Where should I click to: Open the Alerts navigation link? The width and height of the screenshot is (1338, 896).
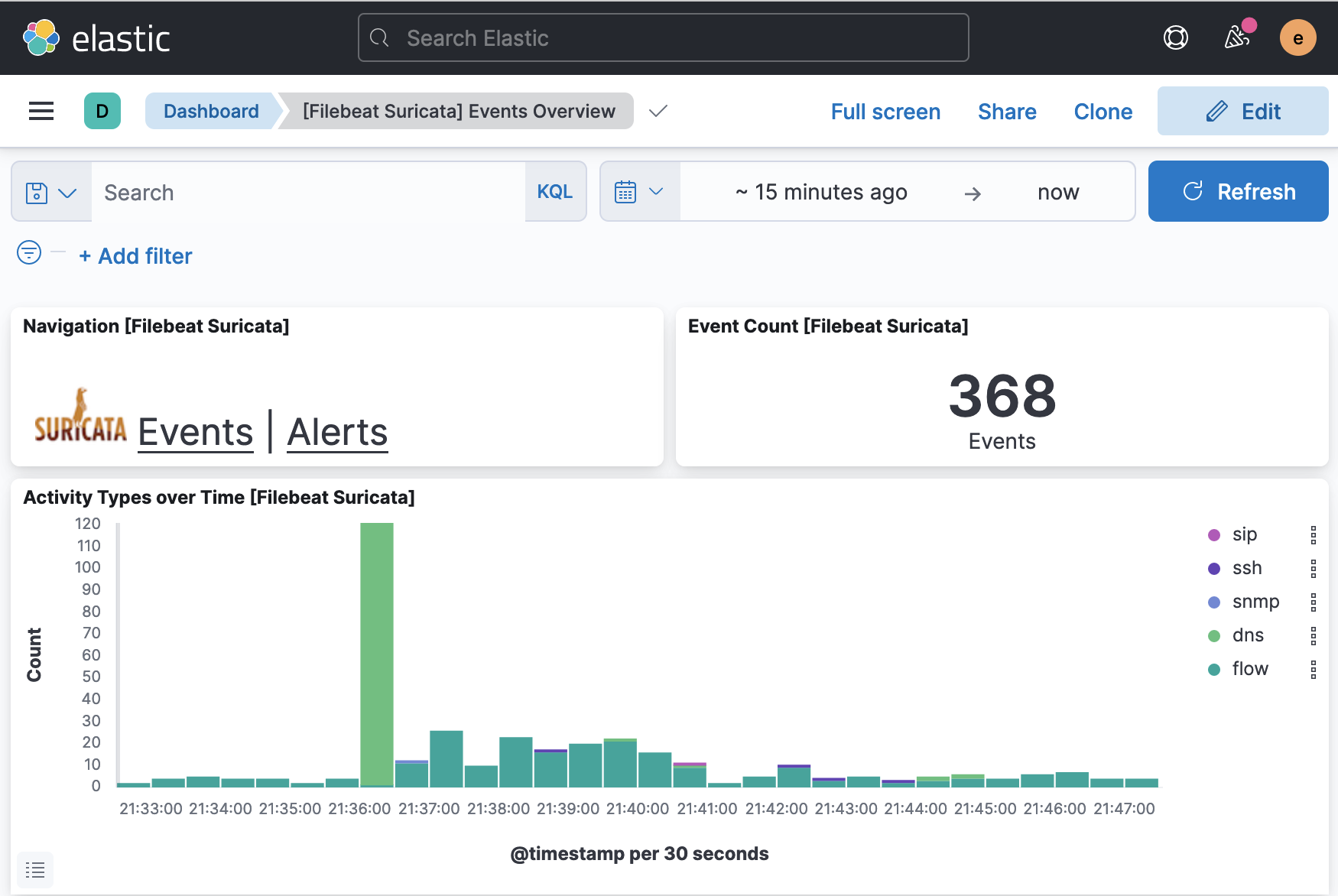[337, 432]
